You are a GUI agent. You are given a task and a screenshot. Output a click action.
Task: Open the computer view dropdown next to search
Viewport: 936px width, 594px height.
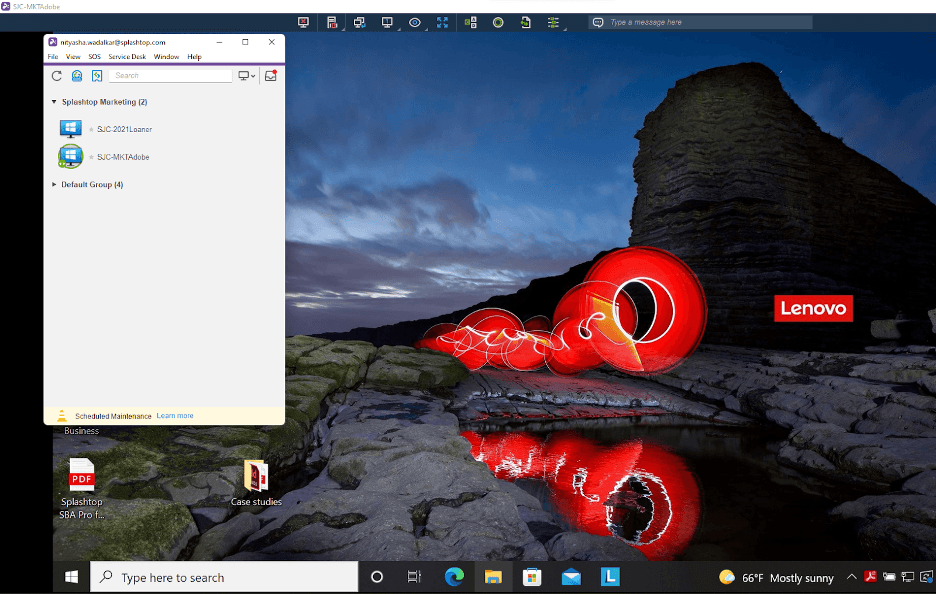(246, 75)
